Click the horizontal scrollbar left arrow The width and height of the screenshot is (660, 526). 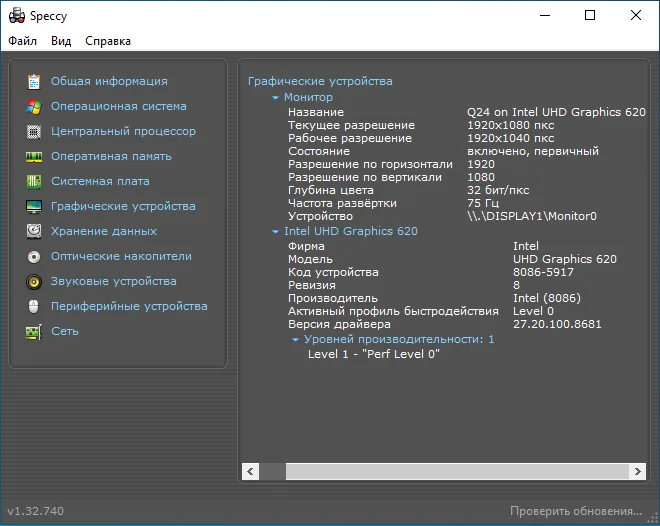coord(250,471)
